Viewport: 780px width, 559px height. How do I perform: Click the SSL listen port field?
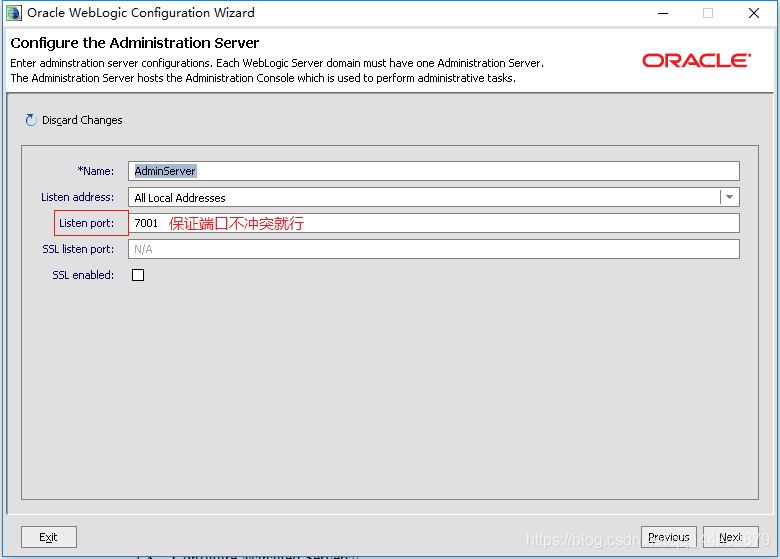(x=434, y=249)
